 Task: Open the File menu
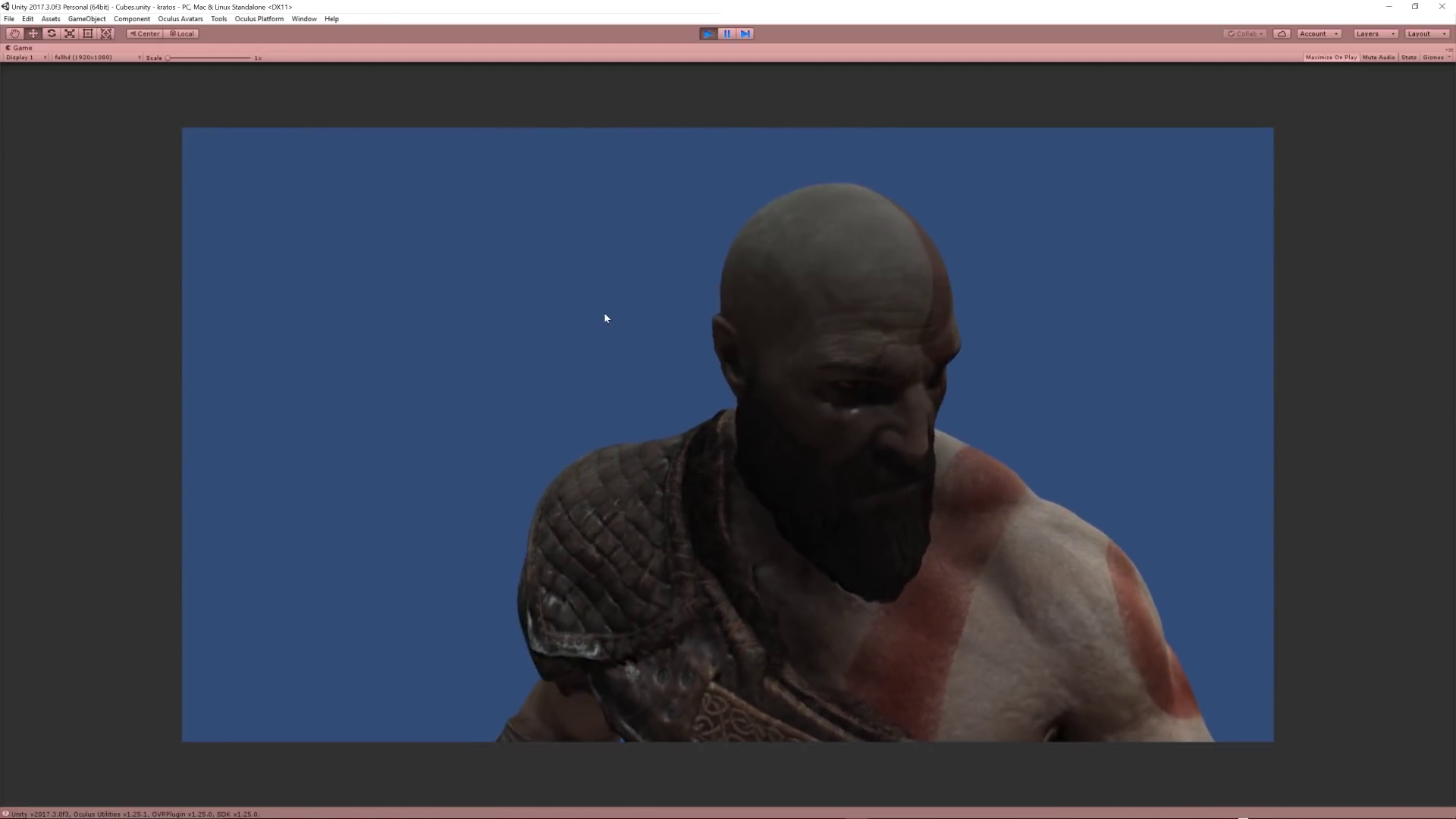9,19
